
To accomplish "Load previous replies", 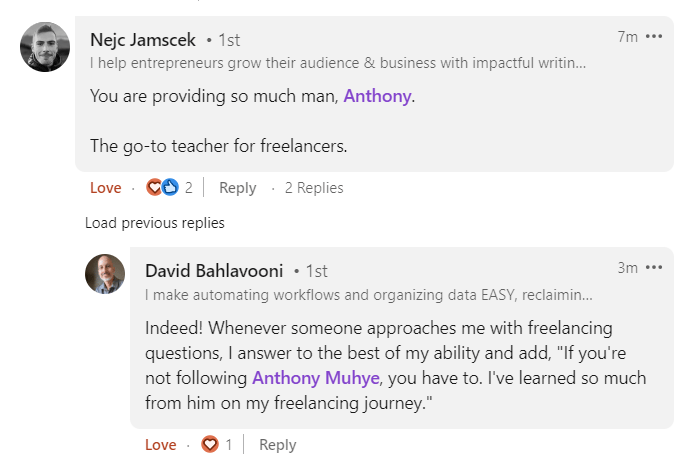I will (x=155, y=223).
